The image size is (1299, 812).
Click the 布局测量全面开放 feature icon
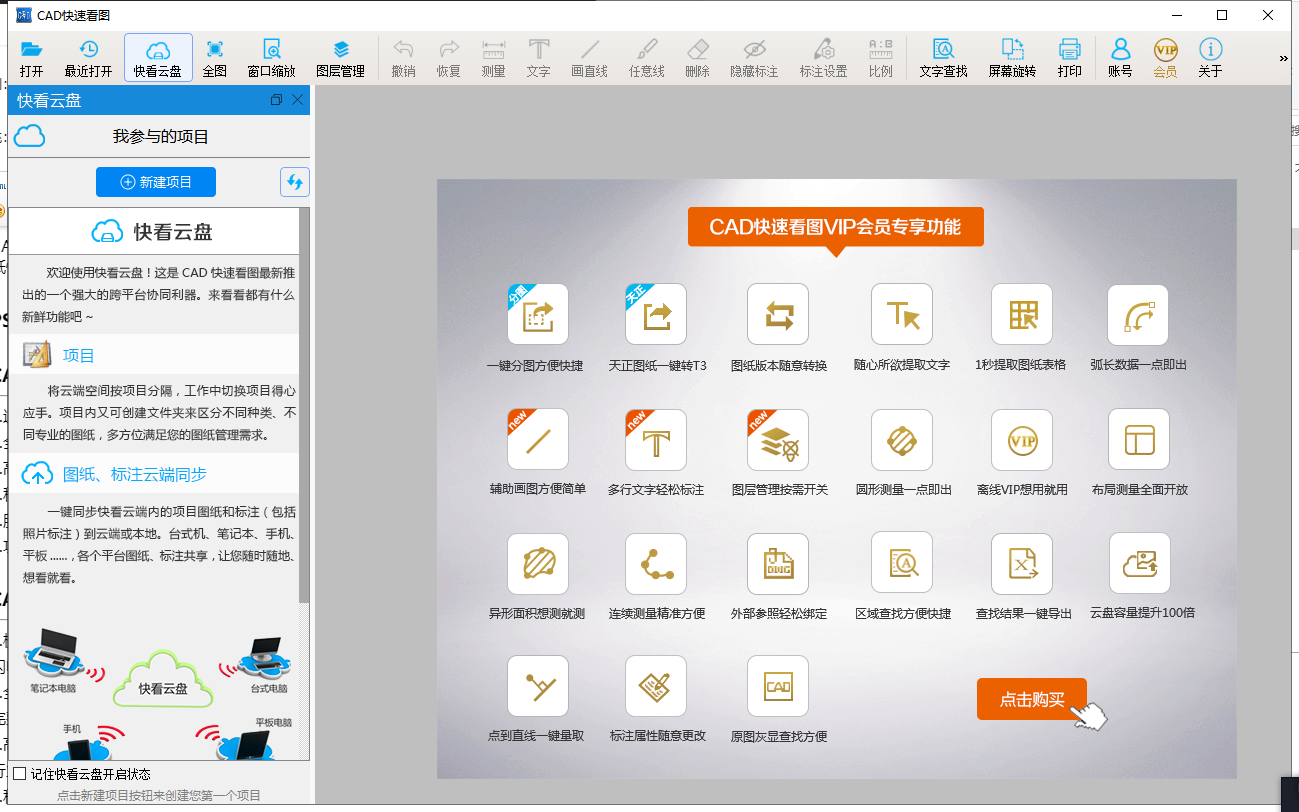pos(1139,439)
